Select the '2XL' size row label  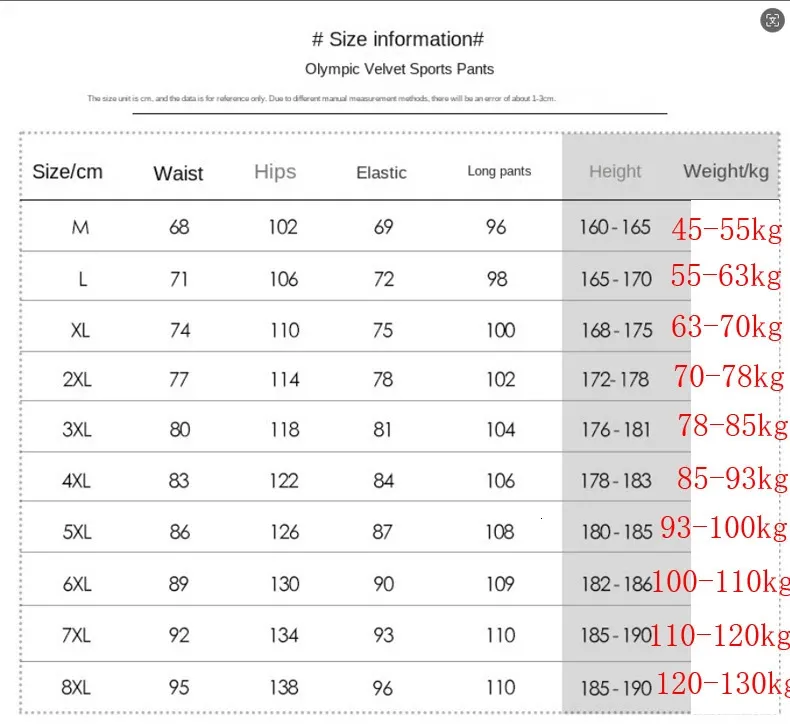point(77,380)
